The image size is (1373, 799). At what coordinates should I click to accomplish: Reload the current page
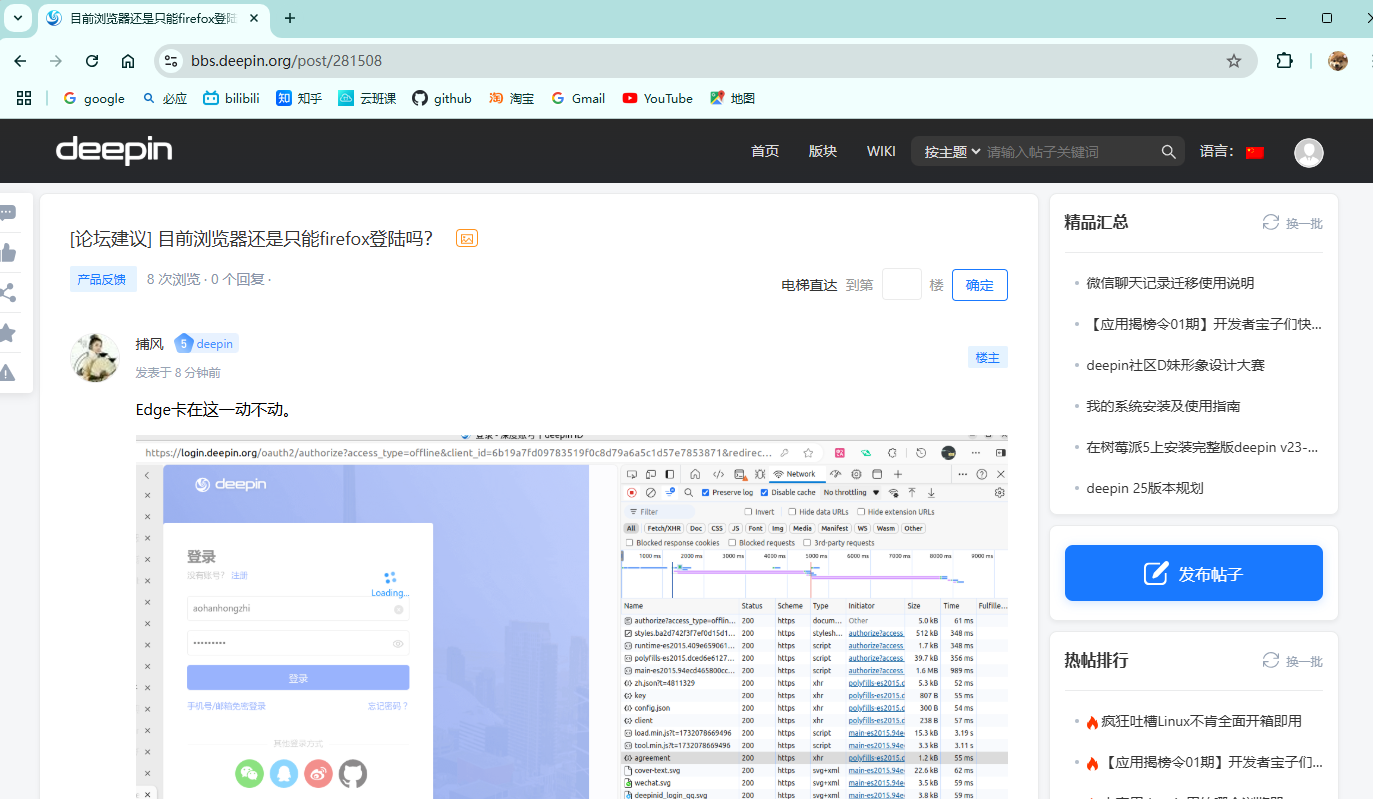pos(92,61)
